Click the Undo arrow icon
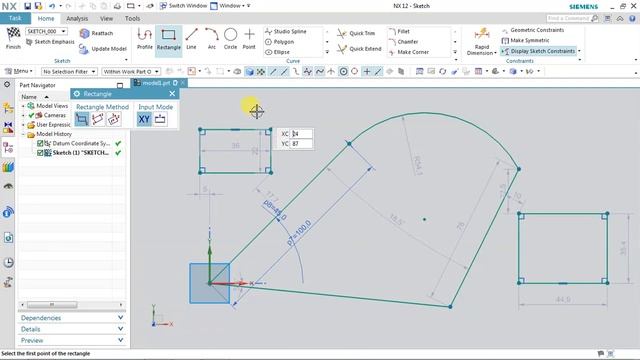Viewport: 640px width, 360px height. pos(52,6)
